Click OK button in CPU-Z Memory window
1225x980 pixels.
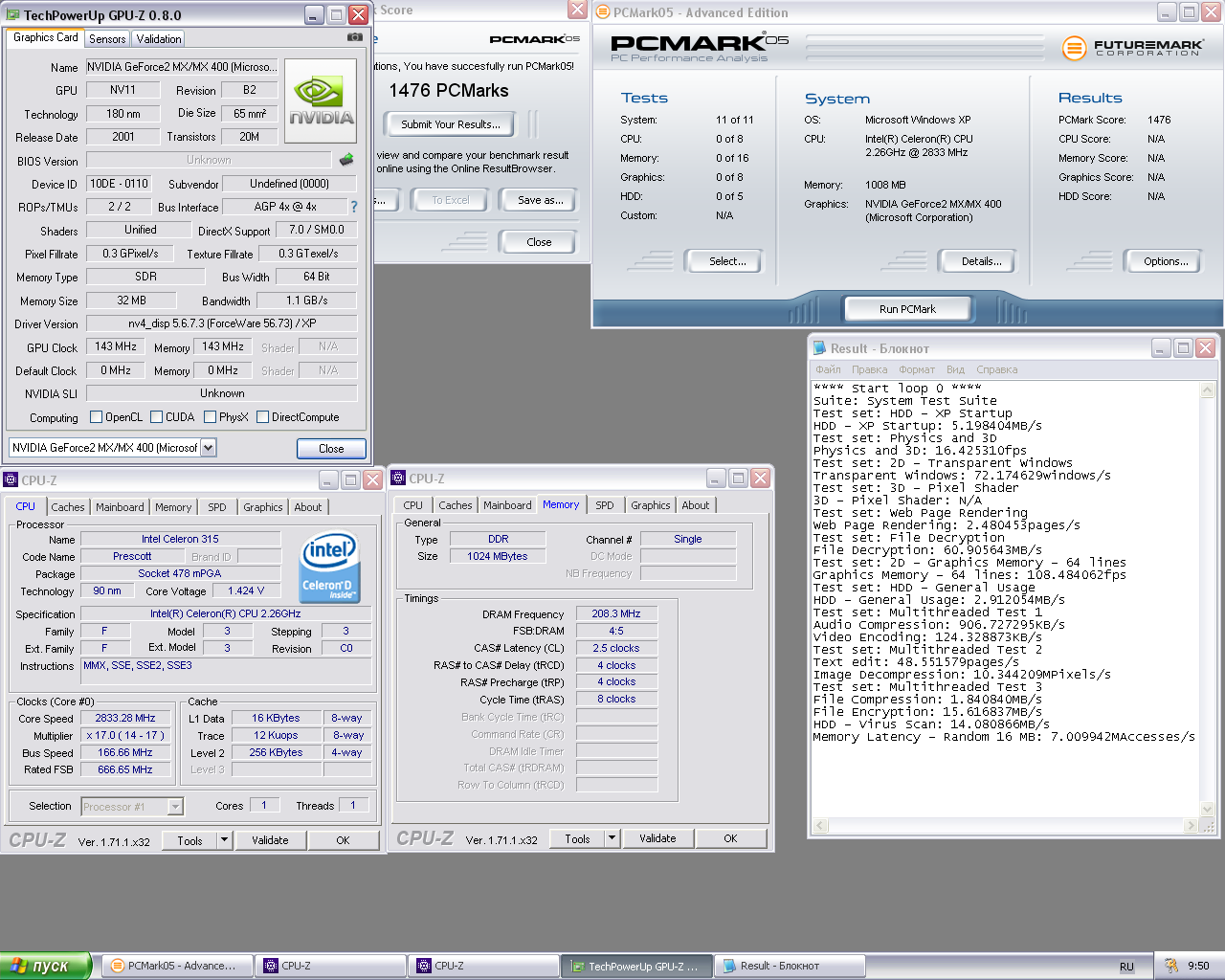tap(730, 838)
